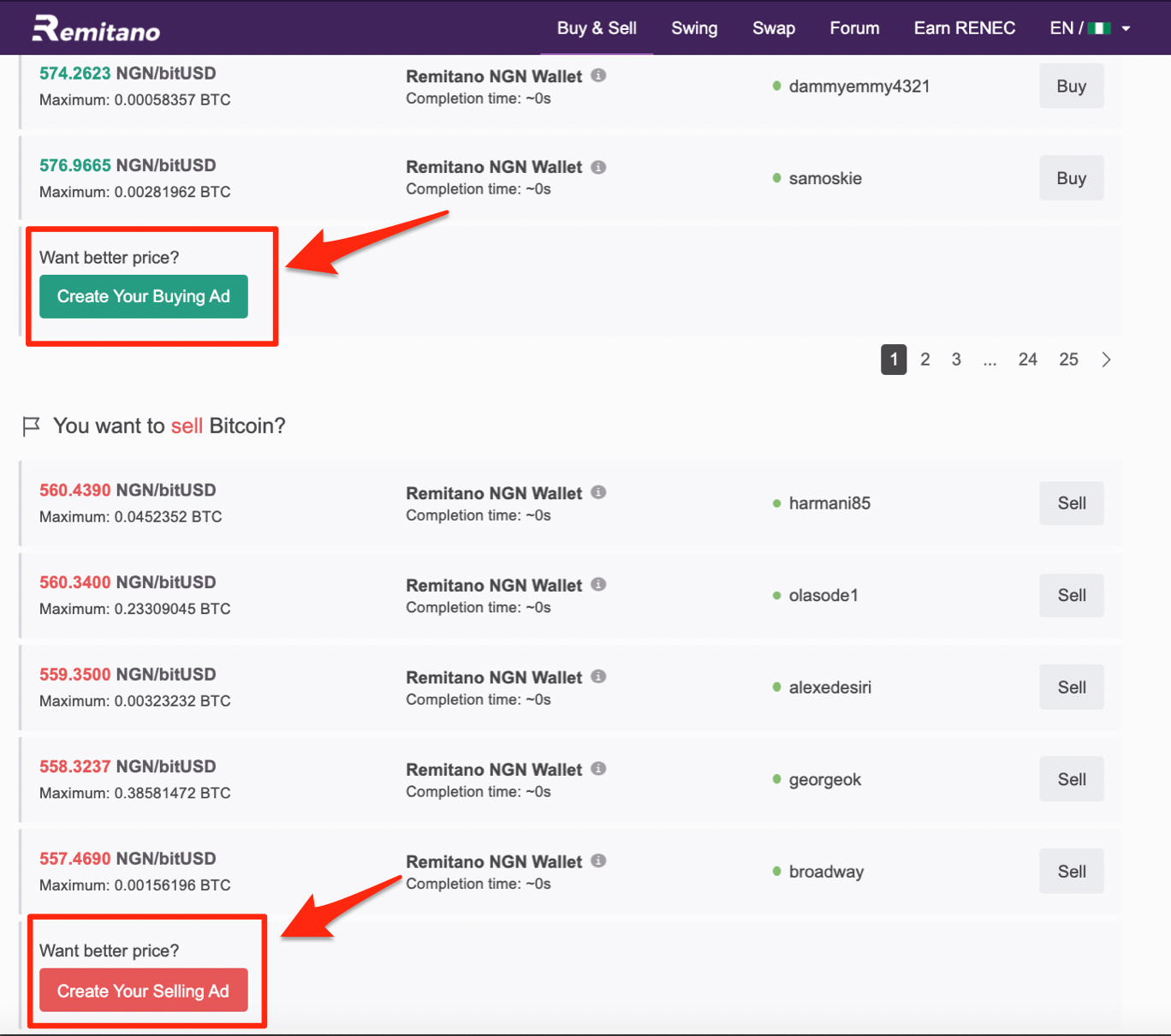Select page 2 in pagination
1171x1036 pixels.
pyautogui.click(x=925, y=360)
